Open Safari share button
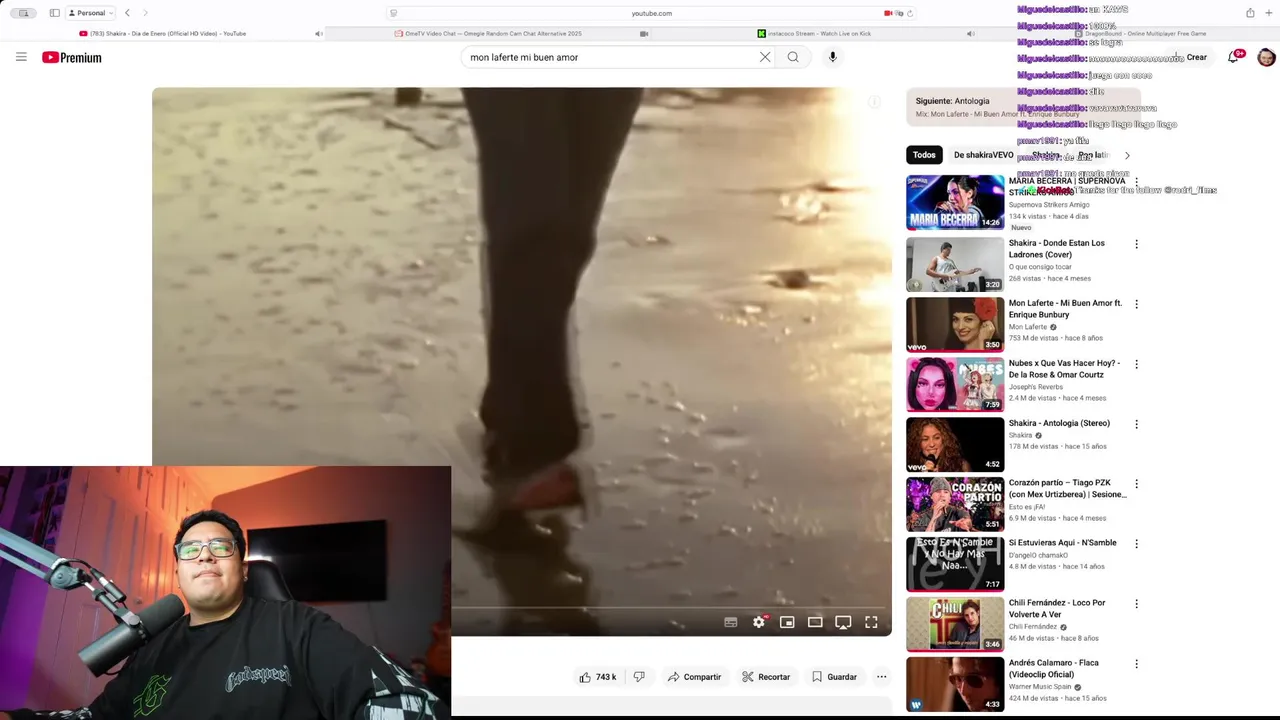This screenshot has height=720, width=1280. (1250, 13)
